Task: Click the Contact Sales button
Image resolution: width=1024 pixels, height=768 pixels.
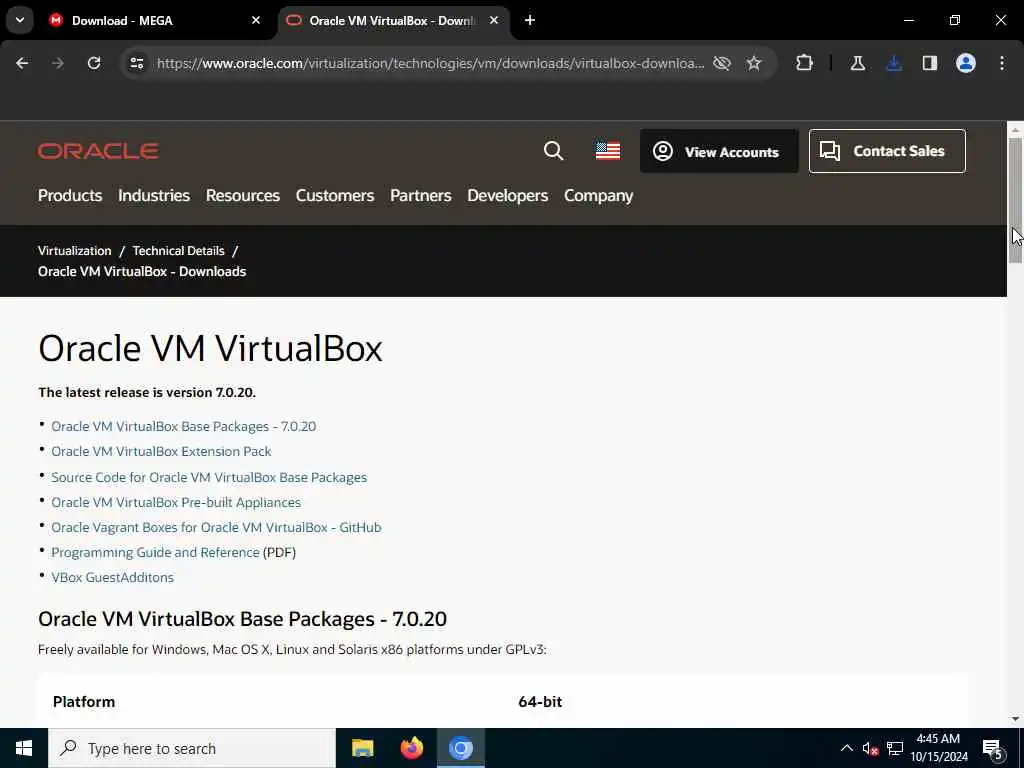Action: tap(887, 151)
